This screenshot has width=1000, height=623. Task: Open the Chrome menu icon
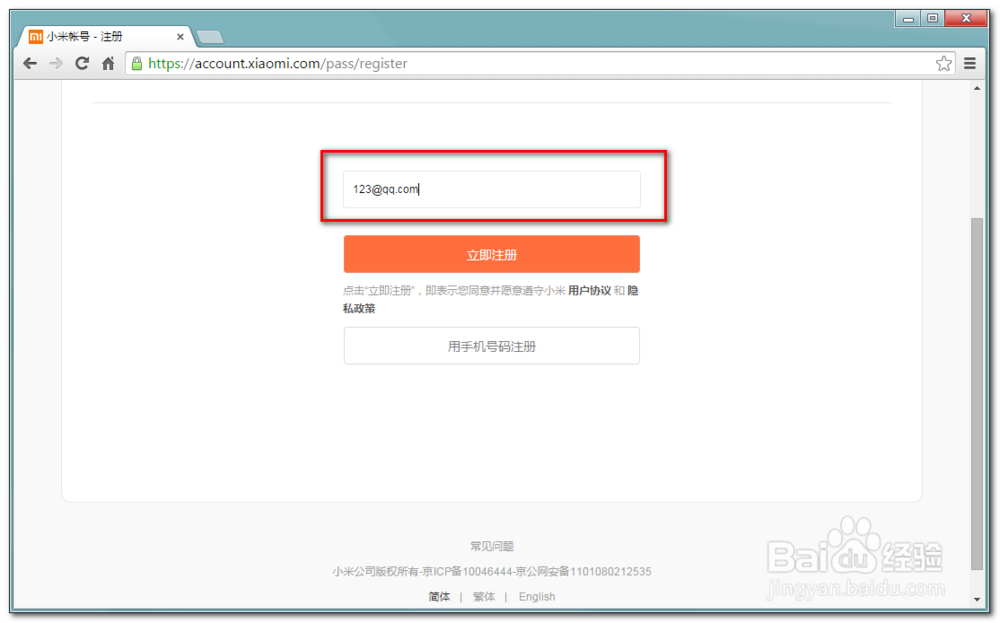(971, 62)
